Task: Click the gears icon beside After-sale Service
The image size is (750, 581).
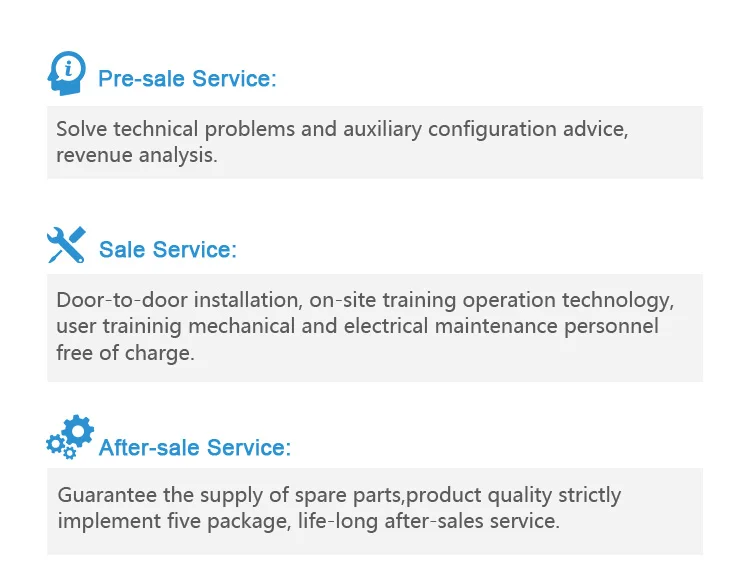Action: (69, 438)
